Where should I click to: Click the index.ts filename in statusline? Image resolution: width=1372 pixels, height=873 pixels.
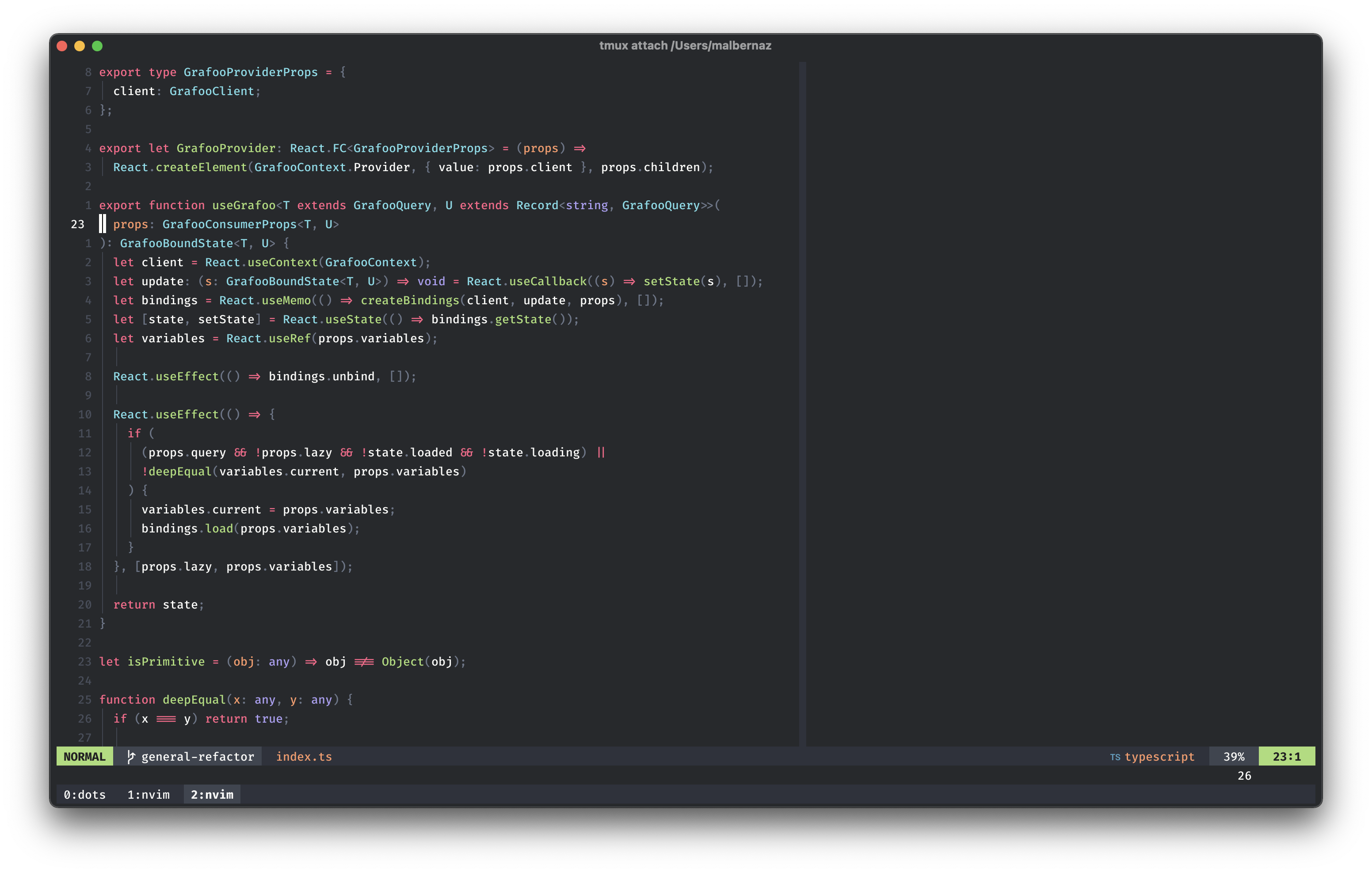(x=304, y=757)
